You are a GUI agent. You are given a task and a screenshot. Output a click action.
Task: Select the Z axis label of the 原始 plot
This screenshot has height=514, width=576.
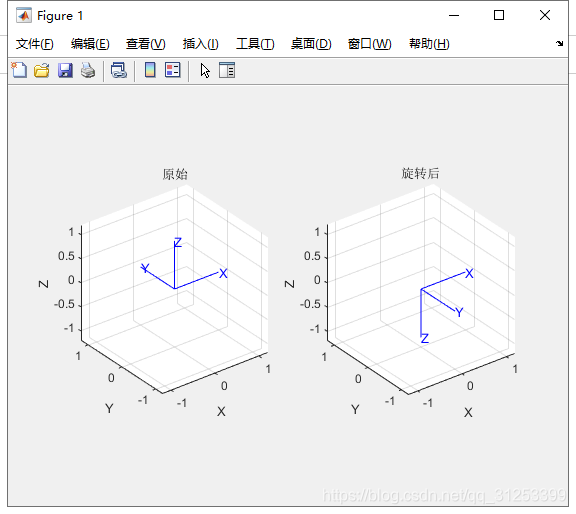point(43,284)
